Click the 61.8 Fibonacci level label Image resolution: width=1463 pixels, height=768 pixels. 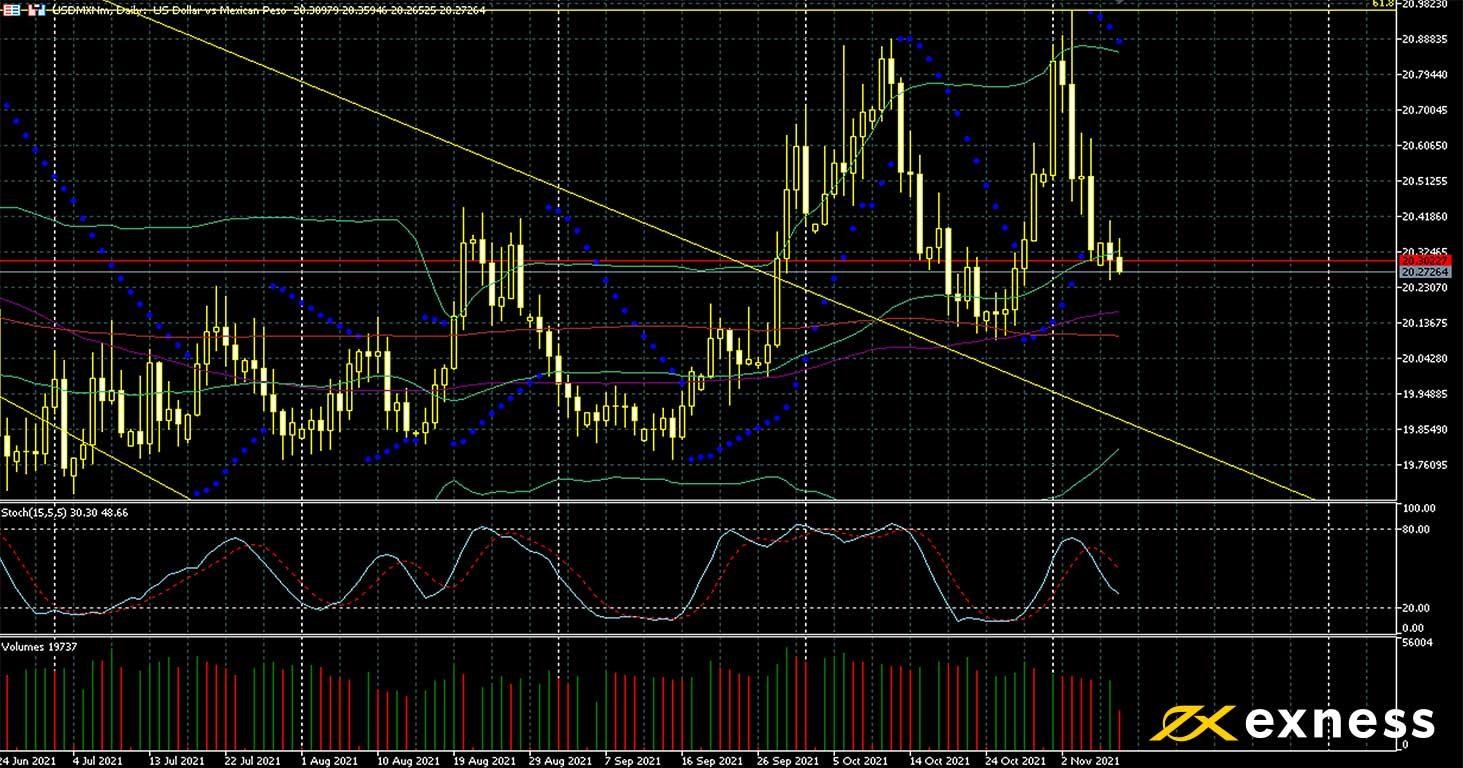click(x=1383, y=4)
